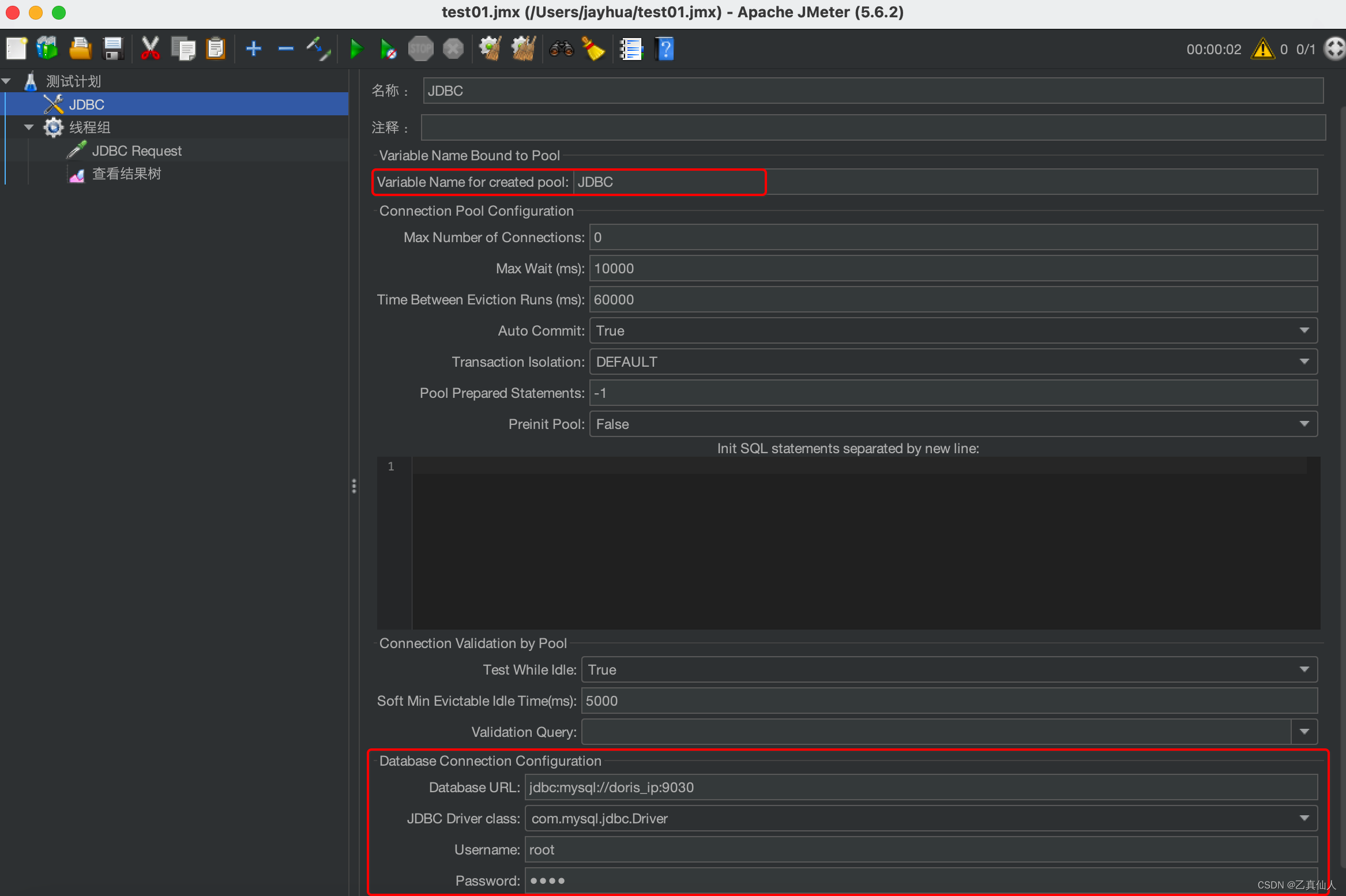Select 查看结果树 results tree listener

[x=127, y=174]
